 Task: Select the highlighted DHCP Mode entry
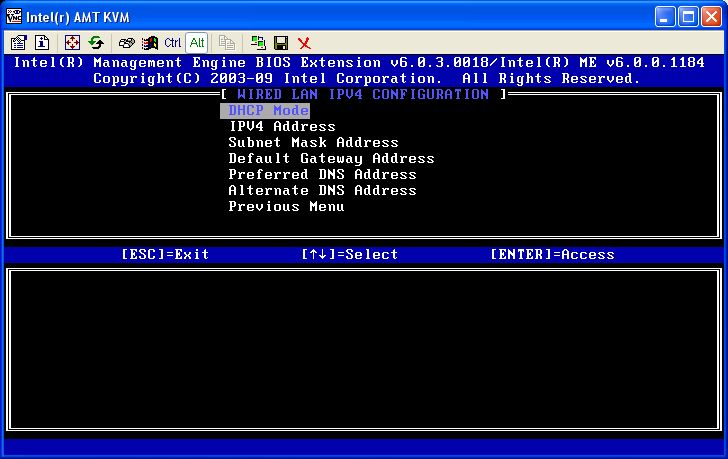268,111
